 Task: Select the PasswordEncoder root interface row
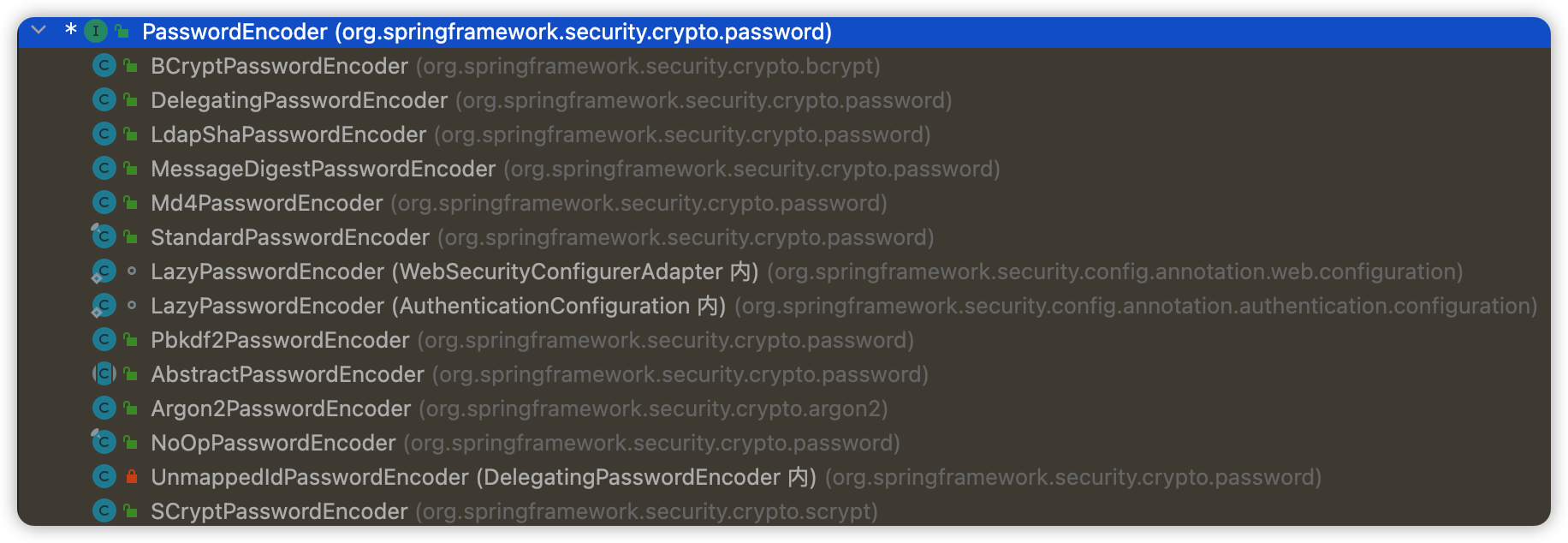coord(784,32)
